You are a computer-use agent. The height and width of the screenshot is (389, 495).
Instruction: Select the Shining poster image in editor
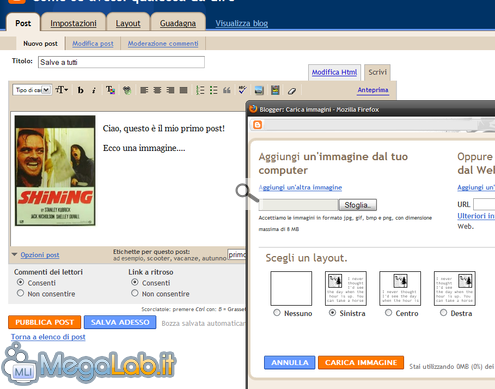(x=55, y=171)
